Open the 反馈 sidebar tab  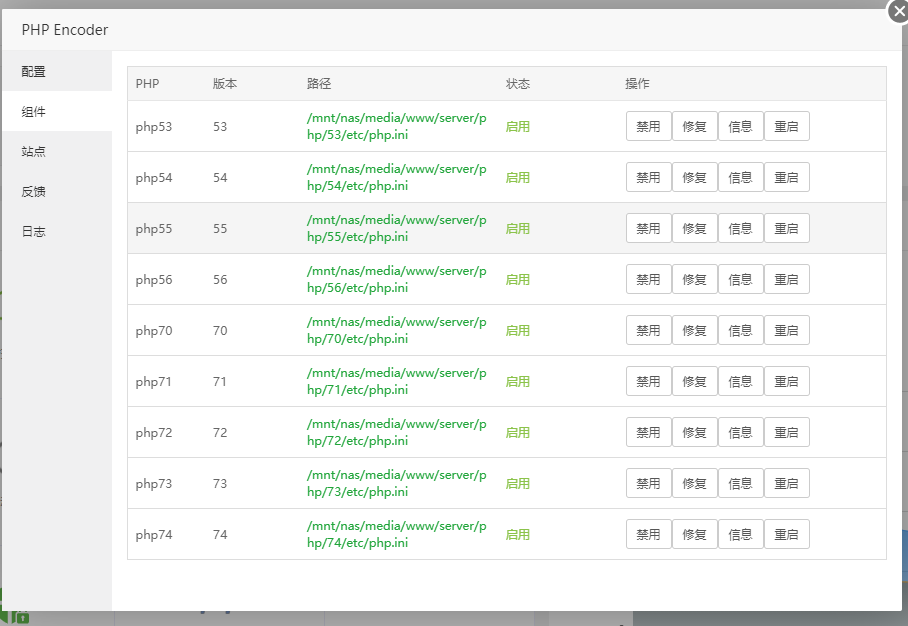pyautogui.click(x=57, y=191)
